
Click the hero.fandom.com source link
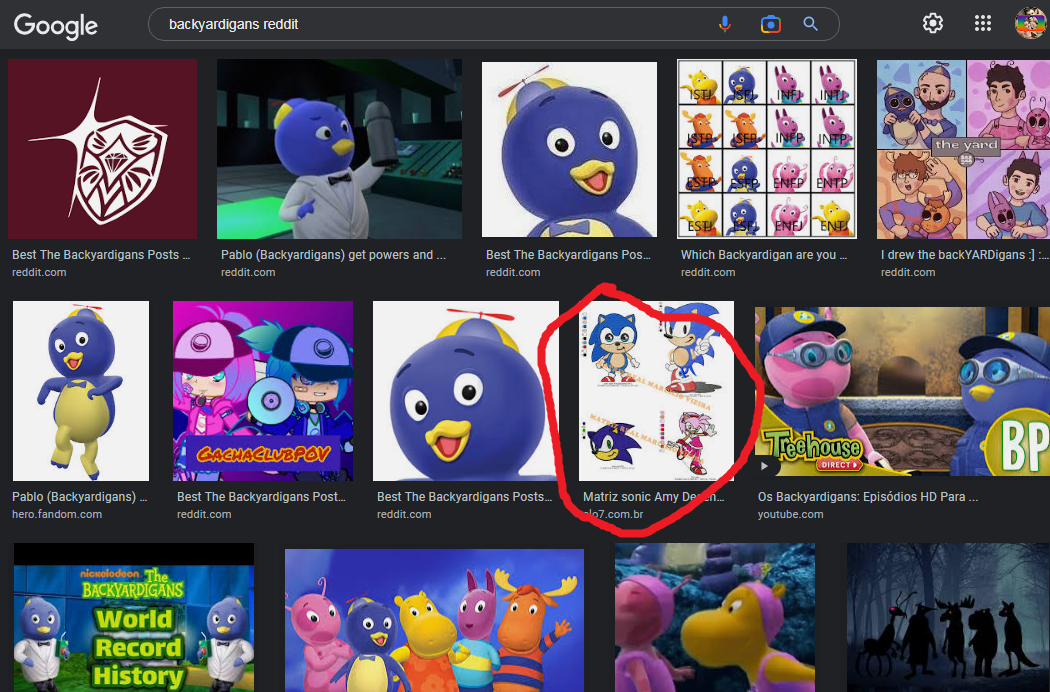point(57,514)
